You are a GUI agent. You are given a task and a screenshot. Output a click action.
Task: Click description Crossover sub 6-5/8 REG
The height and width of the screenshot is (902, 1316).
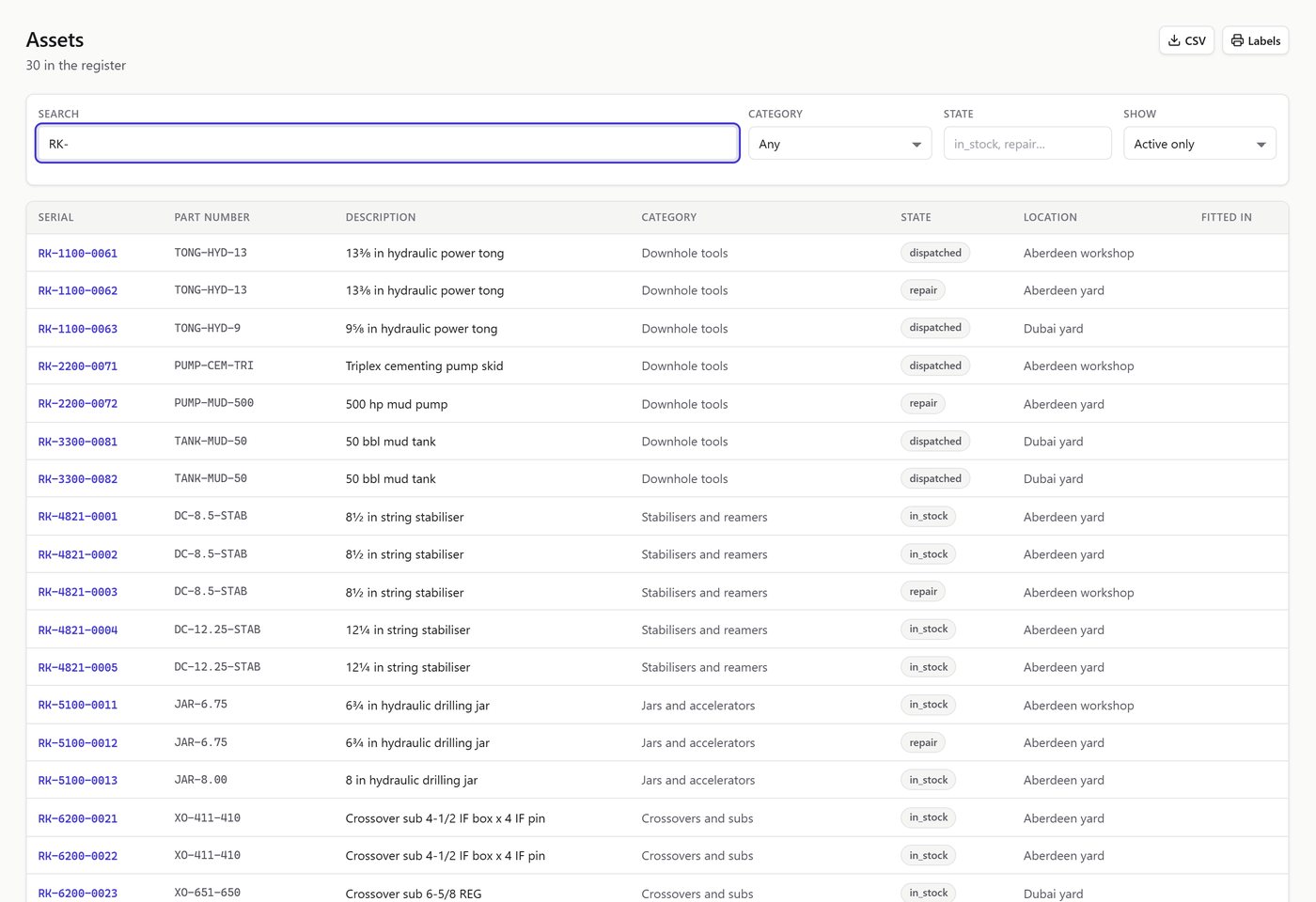coord(414,894)
